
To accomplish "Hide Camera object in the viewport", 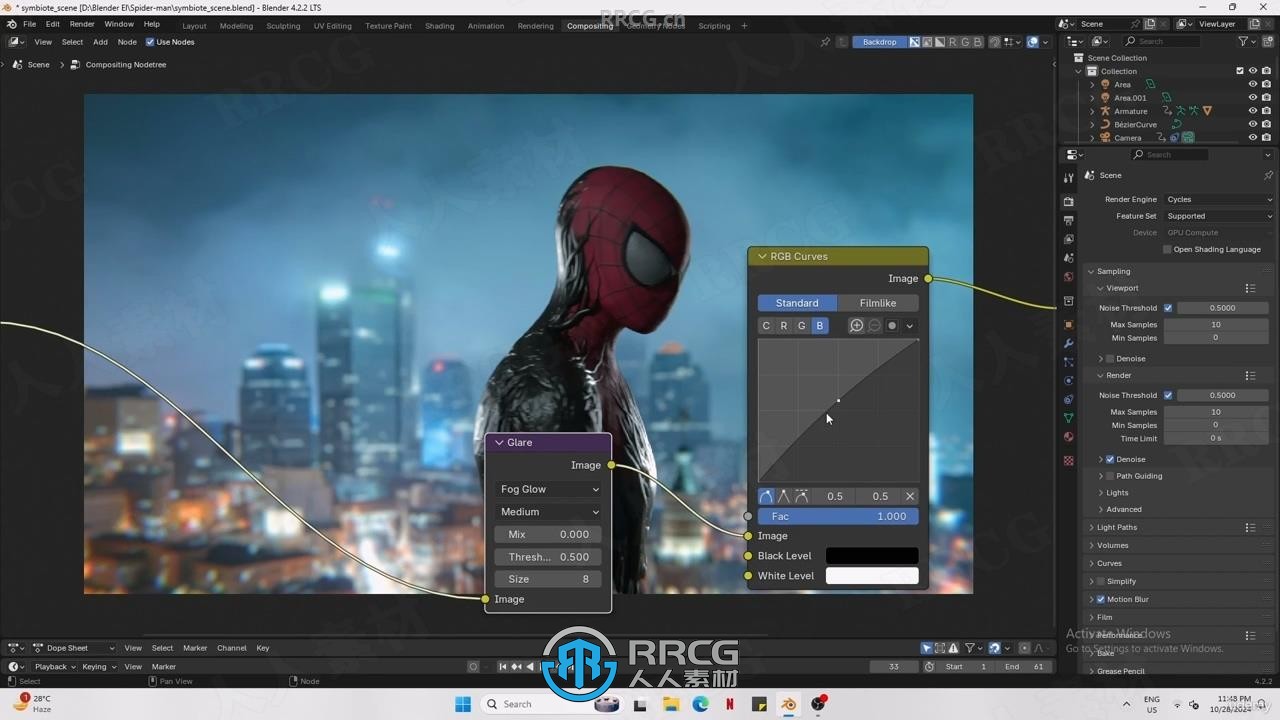I will coord(1252,138).
